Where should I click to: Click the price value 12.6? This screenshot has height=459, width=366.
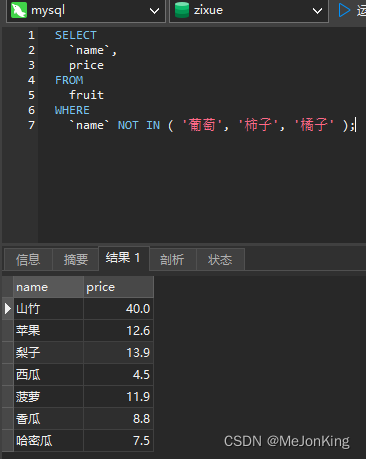[x=138, y=331]
